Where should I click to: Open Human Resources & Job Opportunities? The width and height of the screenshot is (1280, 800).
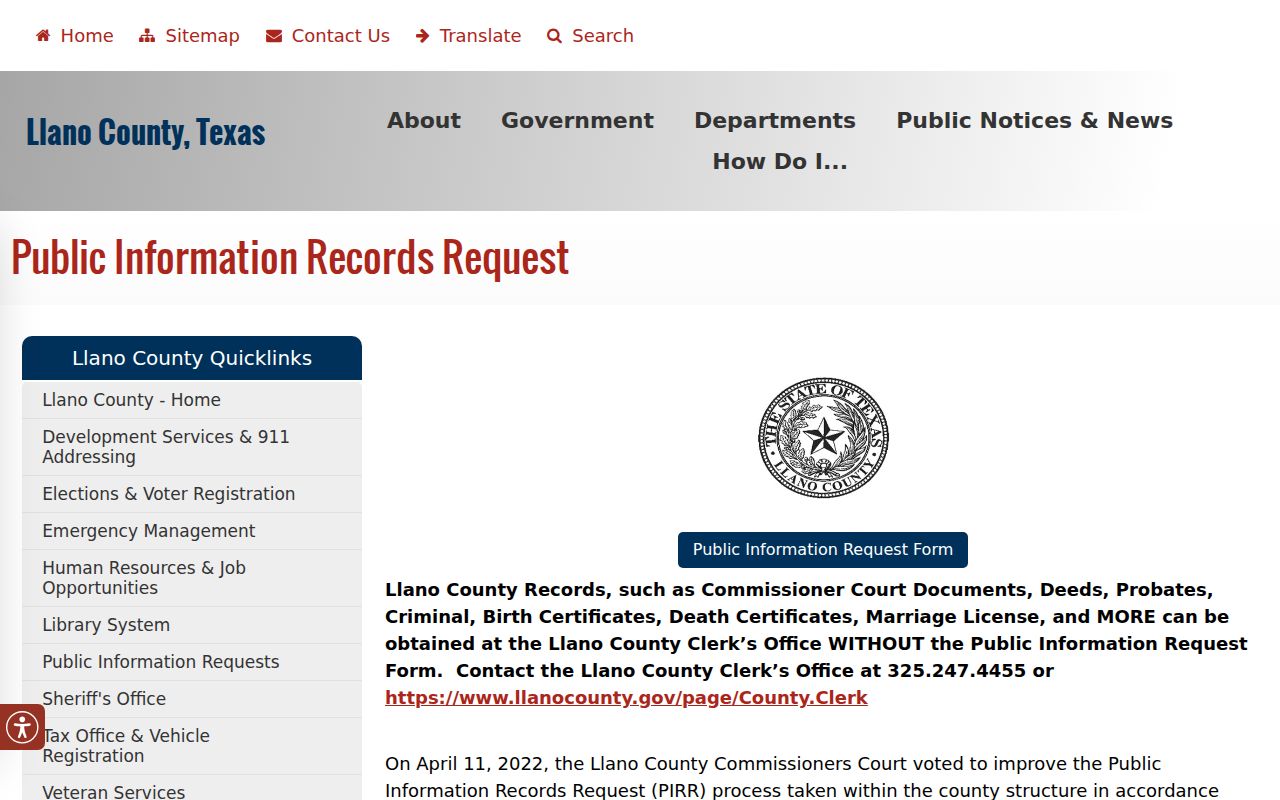[x=192, y=578]
